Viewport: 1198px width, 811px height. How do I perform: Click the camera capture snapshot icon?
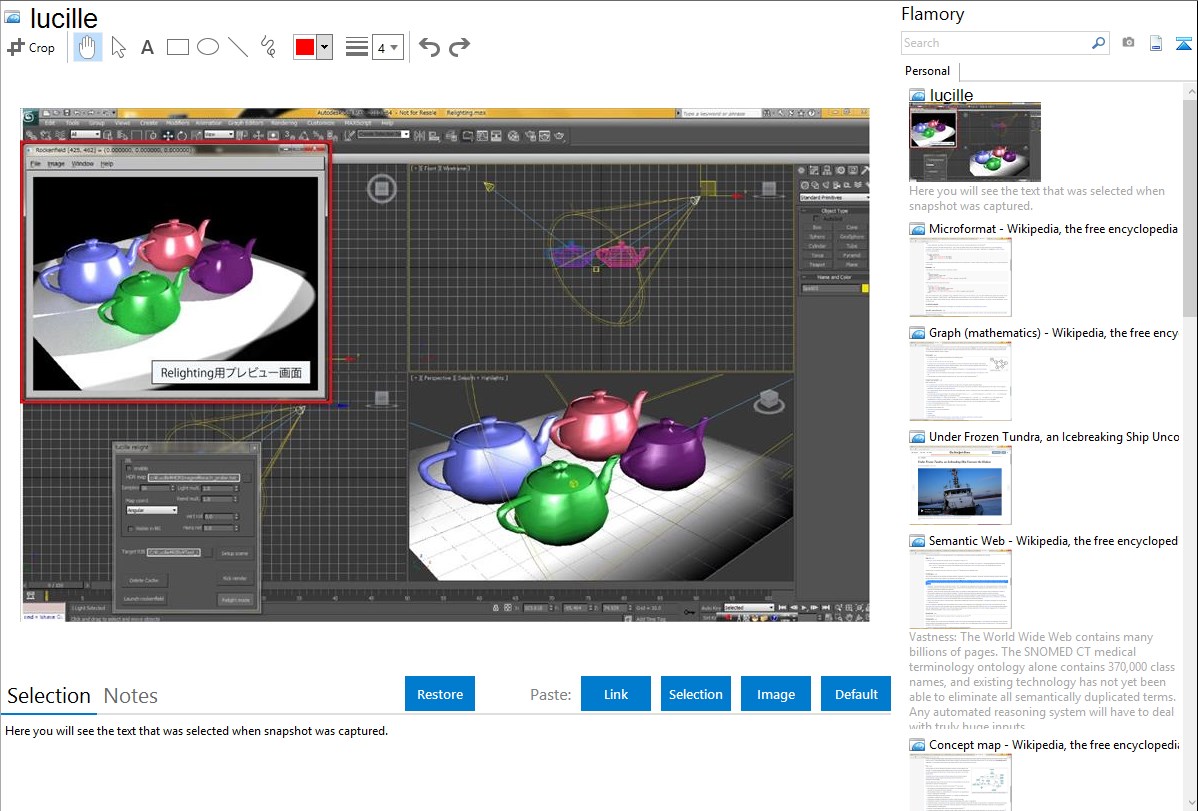click(1128, 43)
